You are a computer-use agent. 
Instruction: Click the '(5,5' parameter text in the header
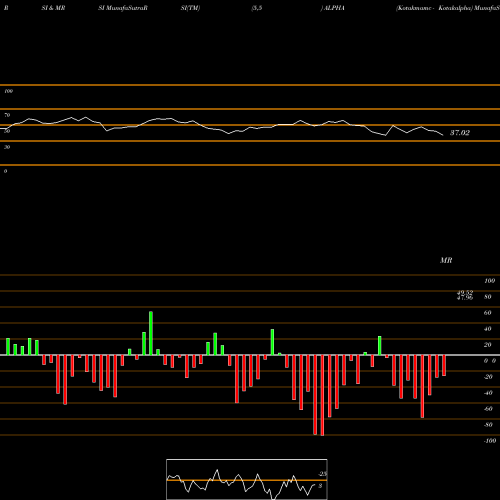click(x=257, y=8)
